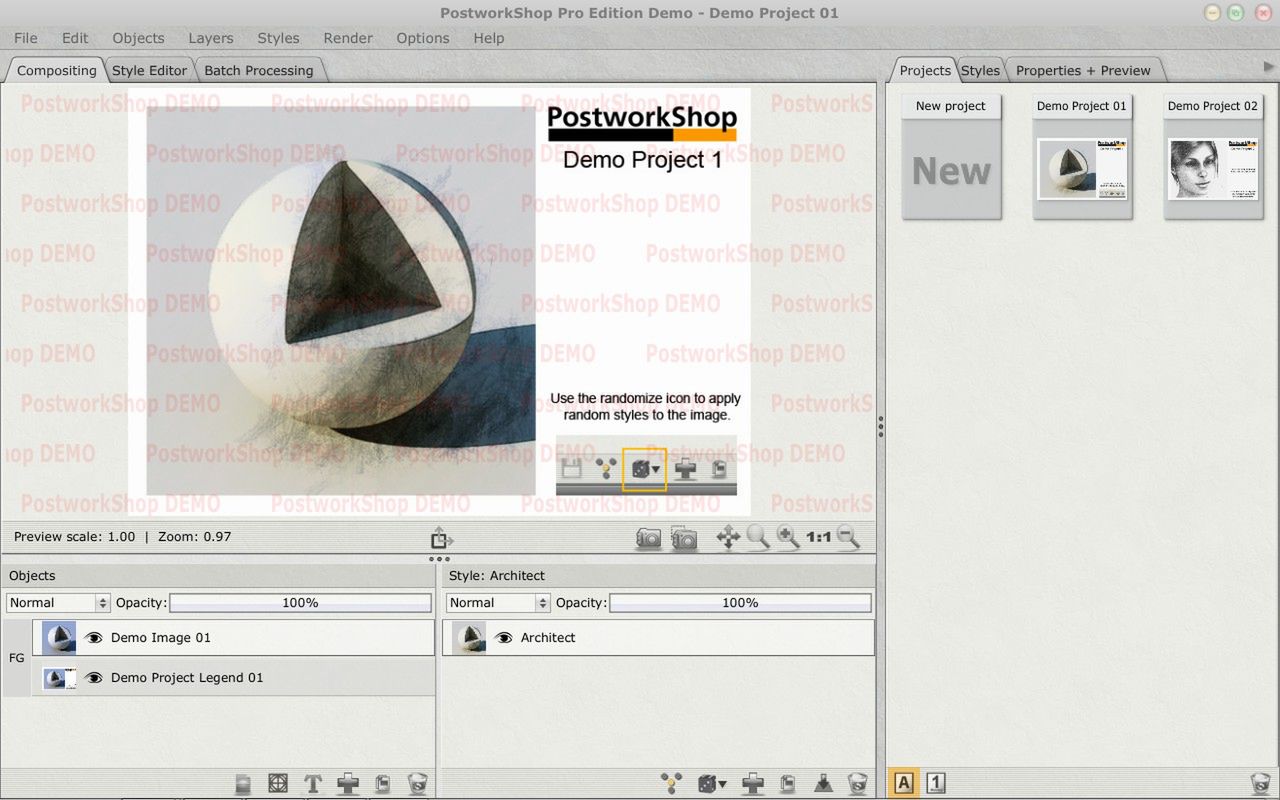The image size is (1280, 800).
Task: Set zoom to 1:1
Action: pos(819,538)
